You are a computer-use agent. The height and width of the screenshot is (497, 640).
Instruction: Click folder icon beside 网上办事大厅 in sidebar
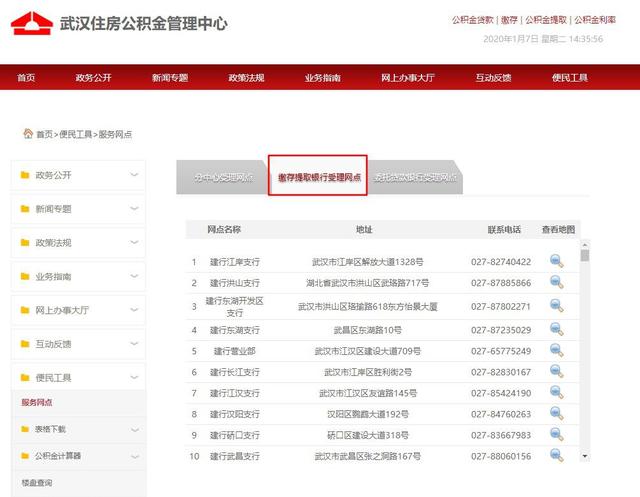coord(25,310)
